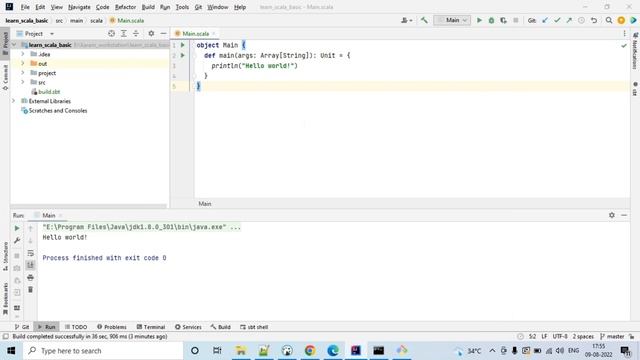Screen dimensions: 640x360
Task: Click Run with Coverage icon in toolbar
Action: (503, 20)
